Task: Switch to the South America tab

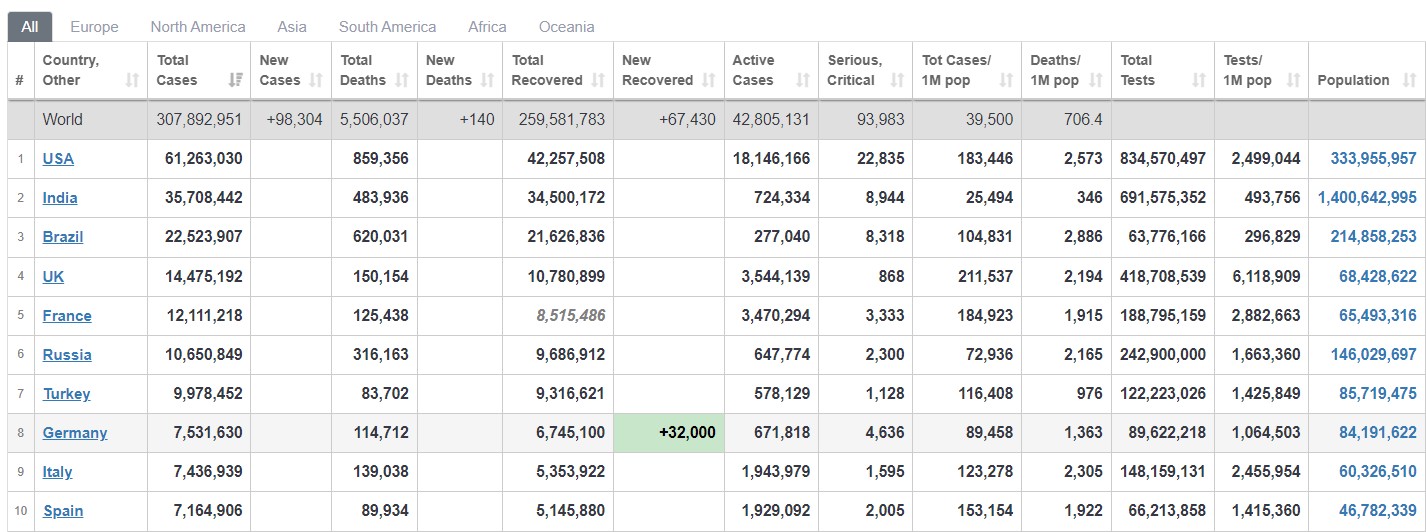Action: tap(387, 27)
